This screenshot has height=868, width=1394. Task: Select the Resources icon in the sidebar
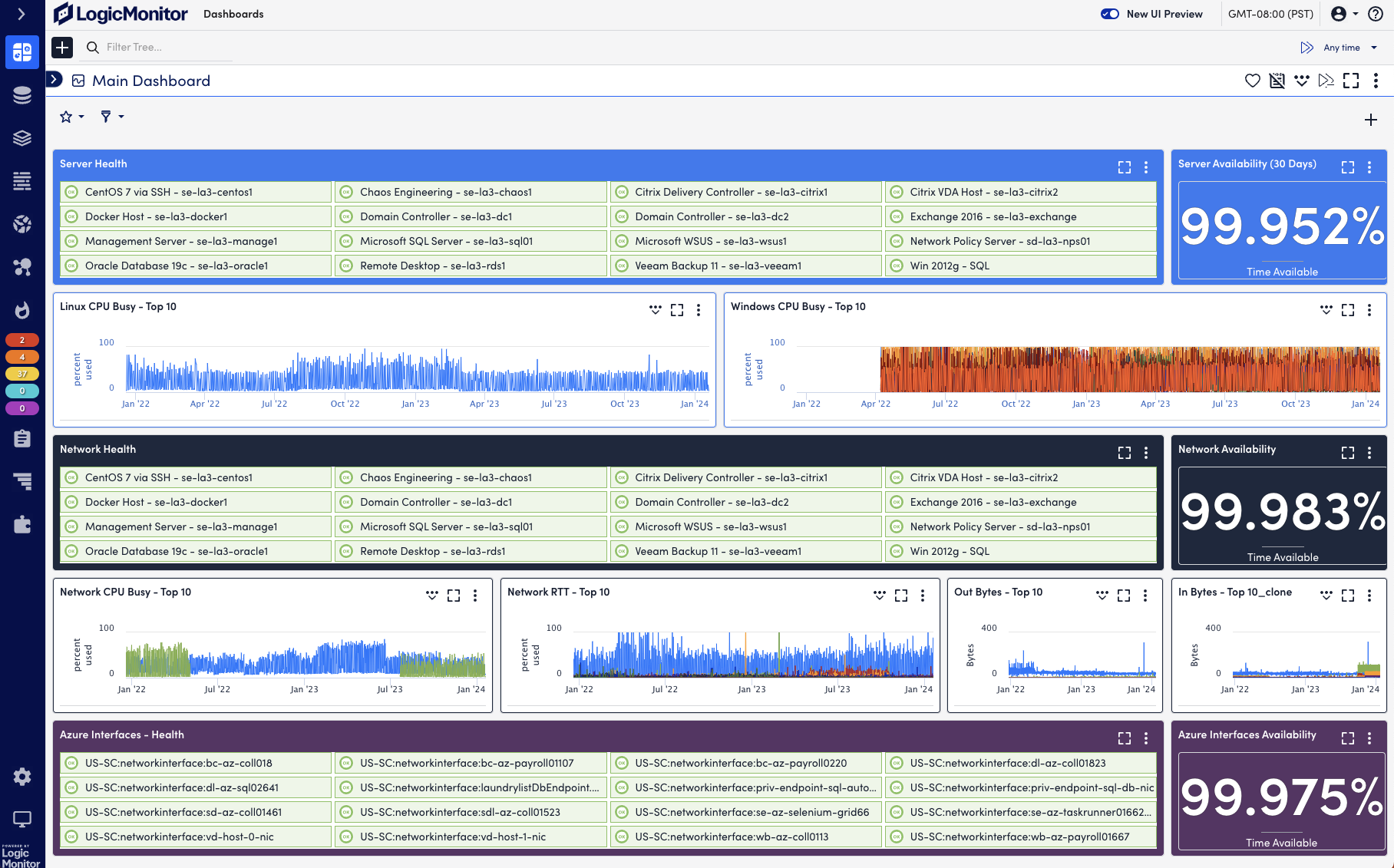coord(22,95)
